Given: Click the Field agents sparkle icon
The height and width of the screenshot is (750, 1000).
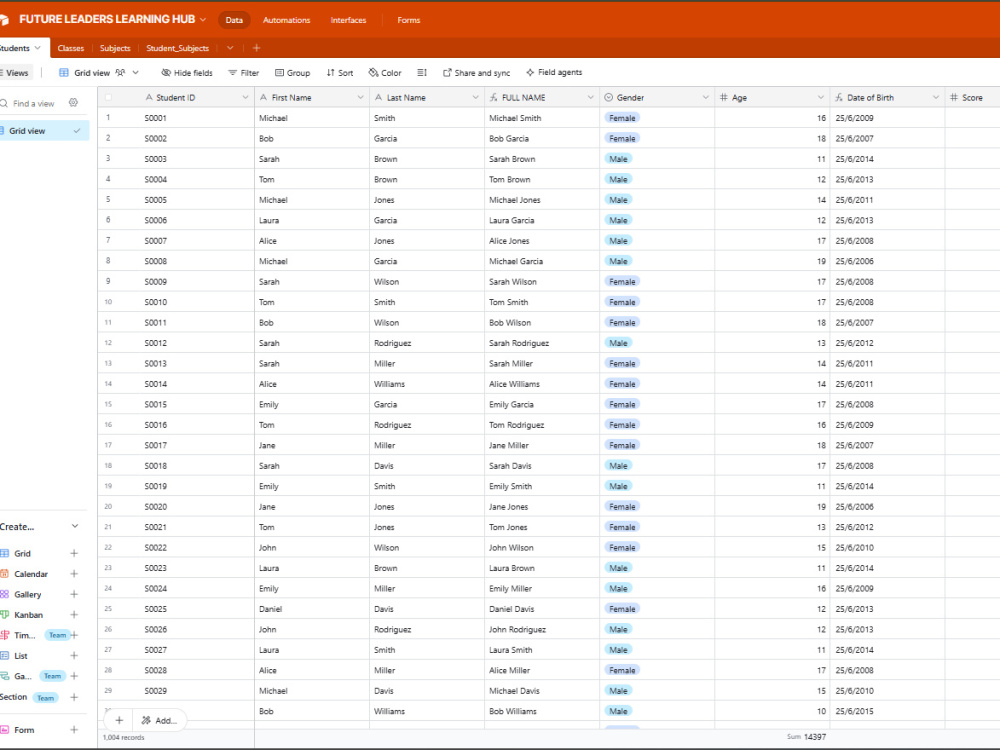Looking at the screenshot, I should [530, 73].
